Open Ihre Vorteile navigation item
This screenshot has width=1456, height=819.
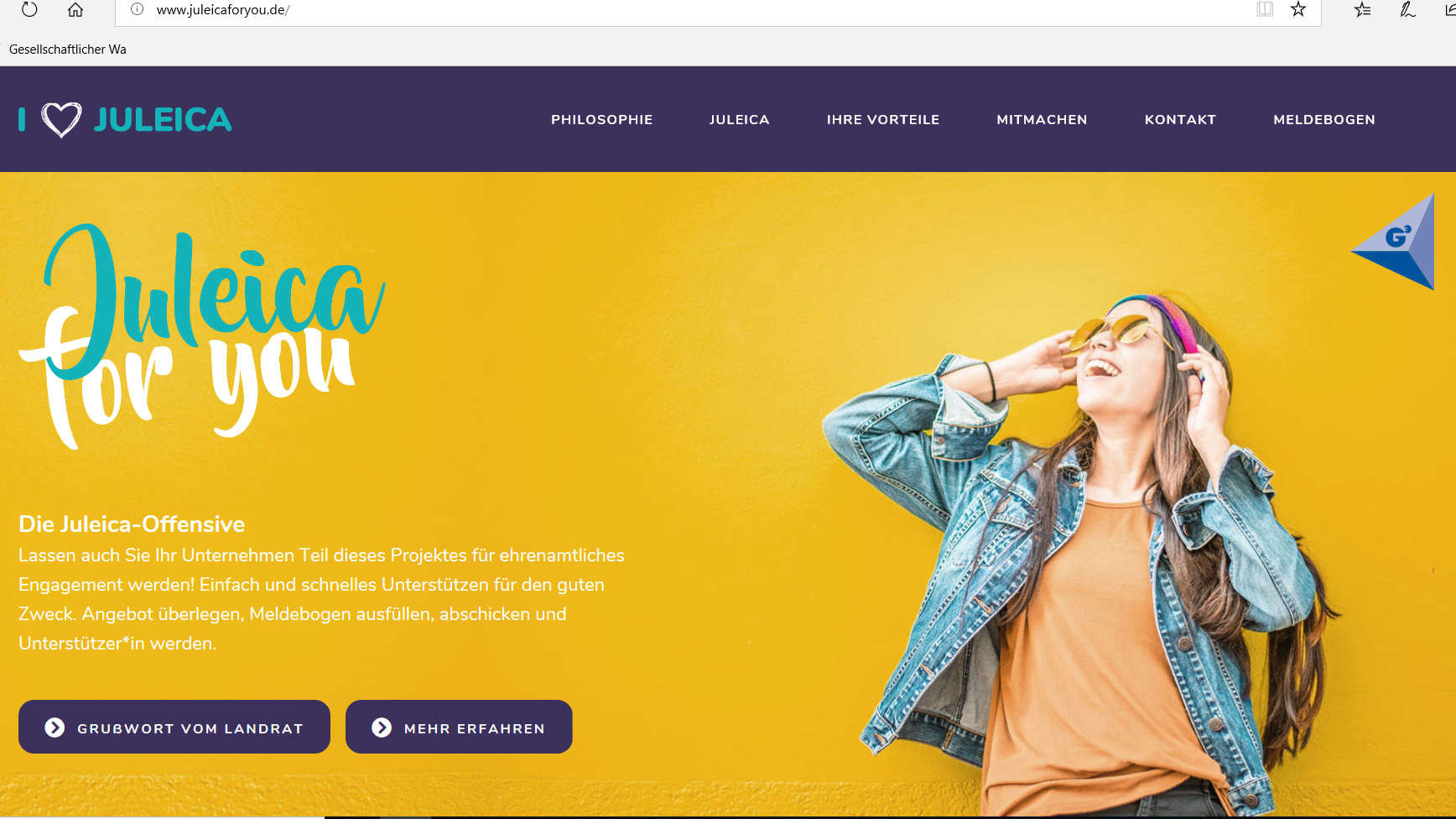(882, 119)
